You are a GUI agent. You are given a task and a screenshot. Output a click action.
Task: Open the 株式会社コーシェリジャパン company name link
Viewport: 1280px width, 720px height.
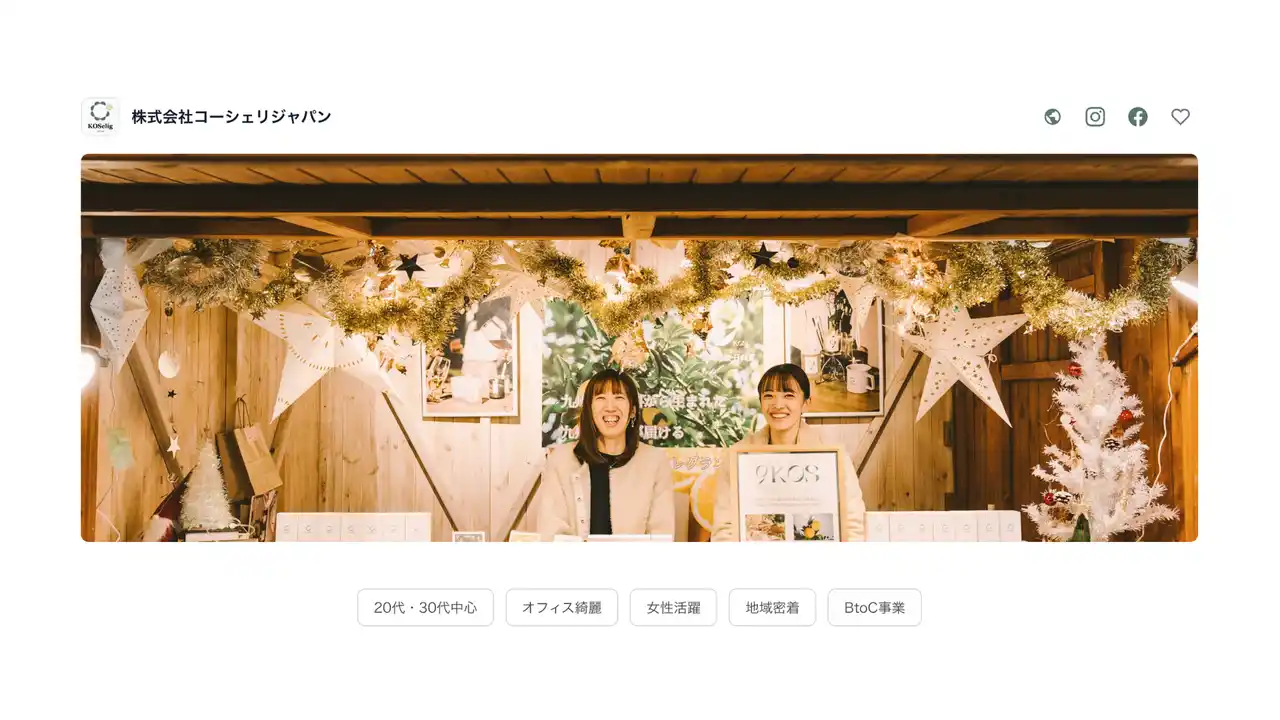(x=231, y=117)
